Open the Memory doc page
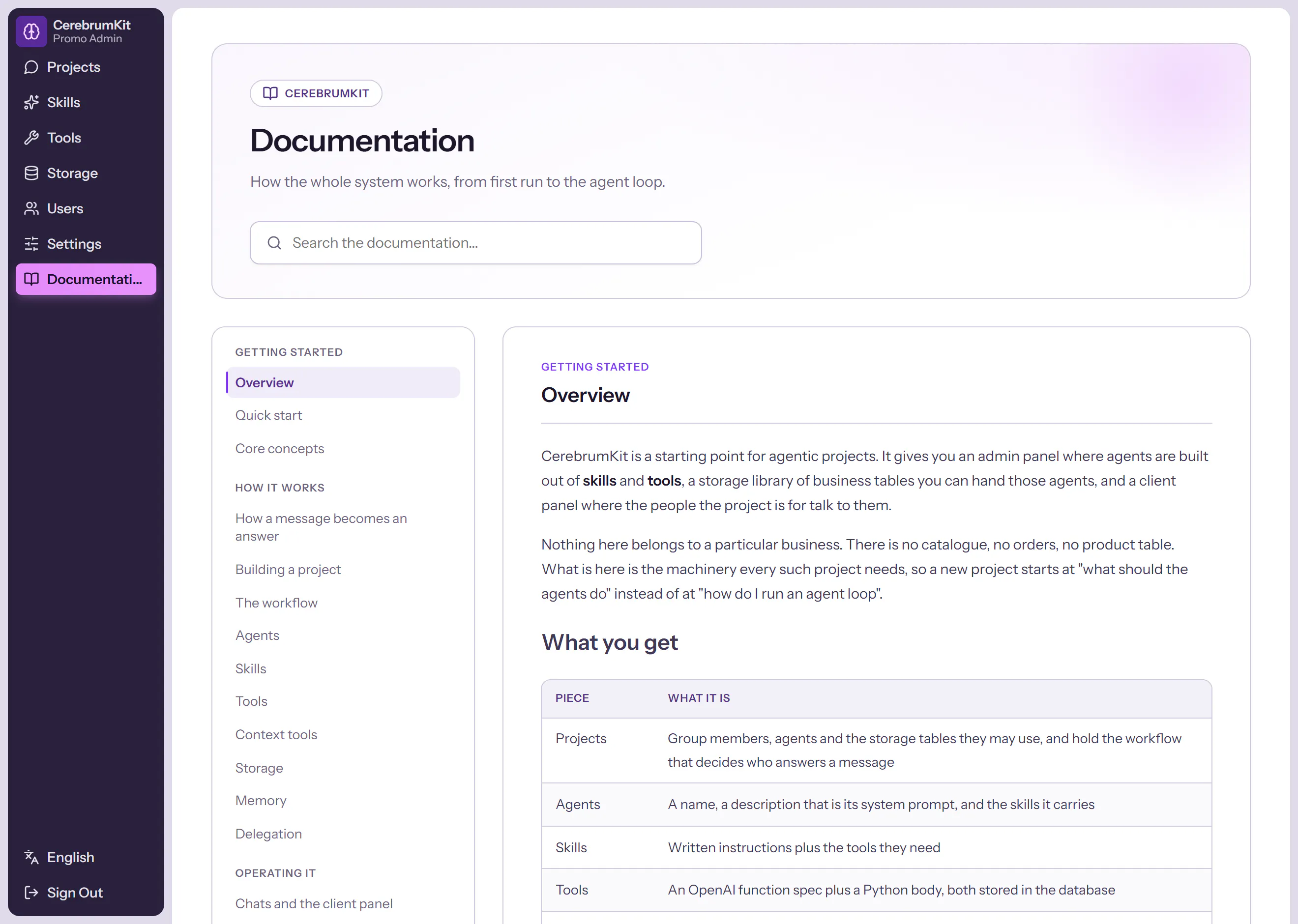This screenshot has height=924, width=1298. pos(343,801)
